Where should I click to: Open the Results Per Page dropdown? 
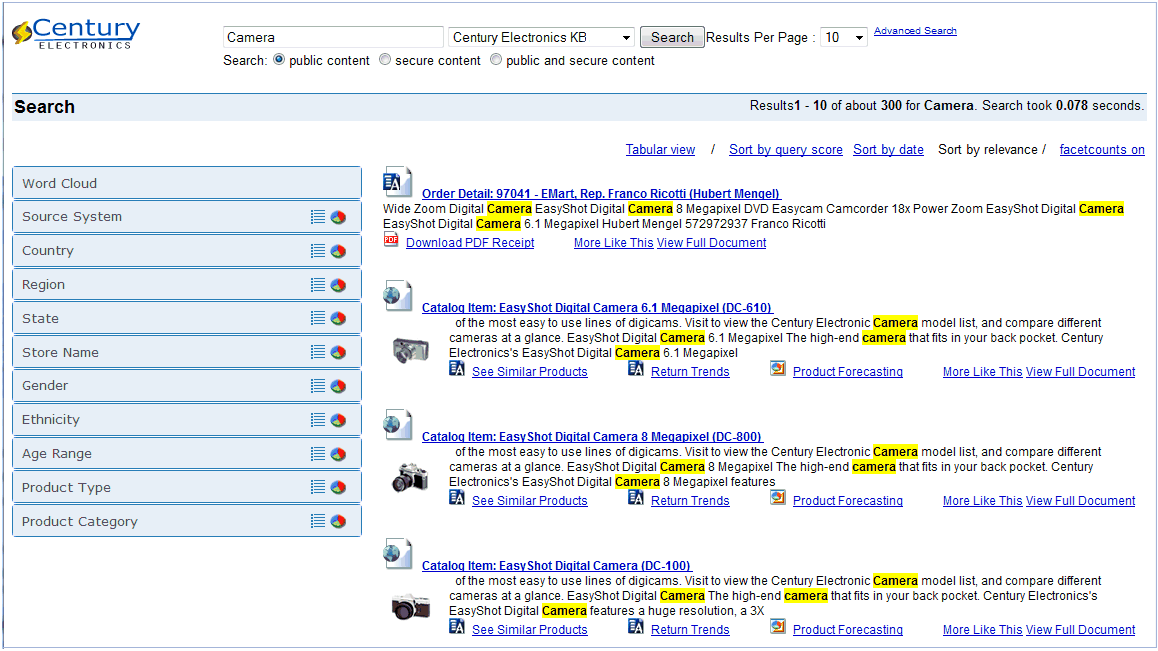(843, 37)
